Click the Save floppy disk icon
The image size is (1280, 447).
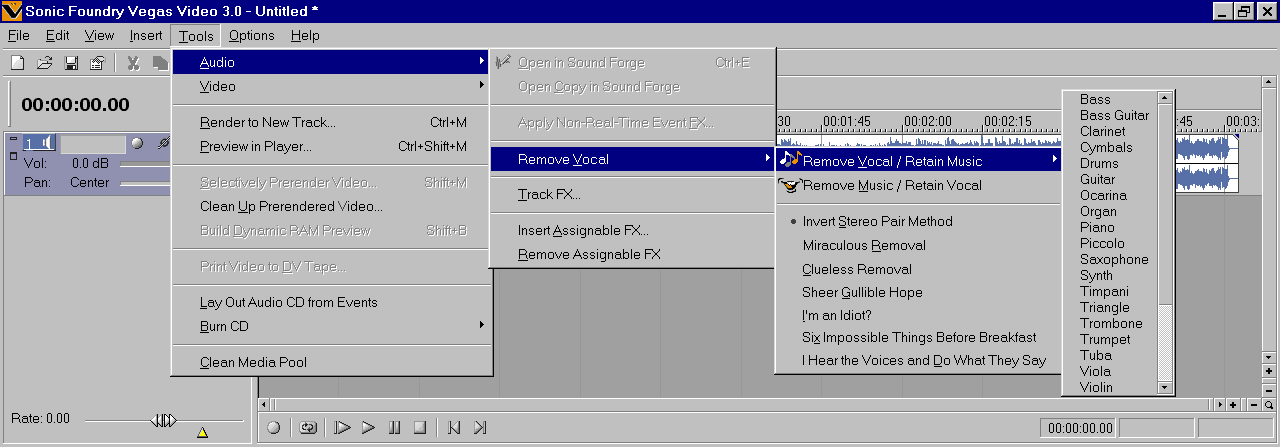click(x=71, y=63)
